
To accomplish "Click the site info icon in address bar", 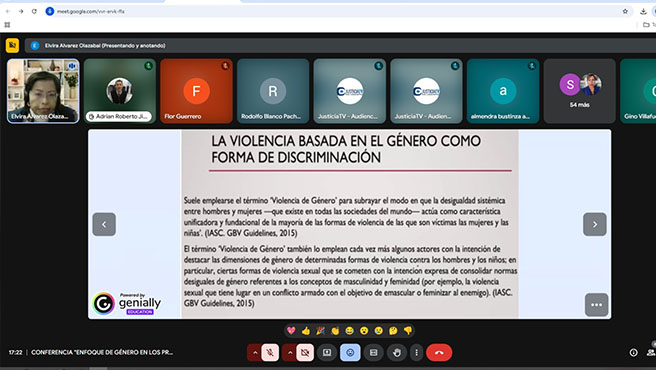I will click(x=50, y=11).
